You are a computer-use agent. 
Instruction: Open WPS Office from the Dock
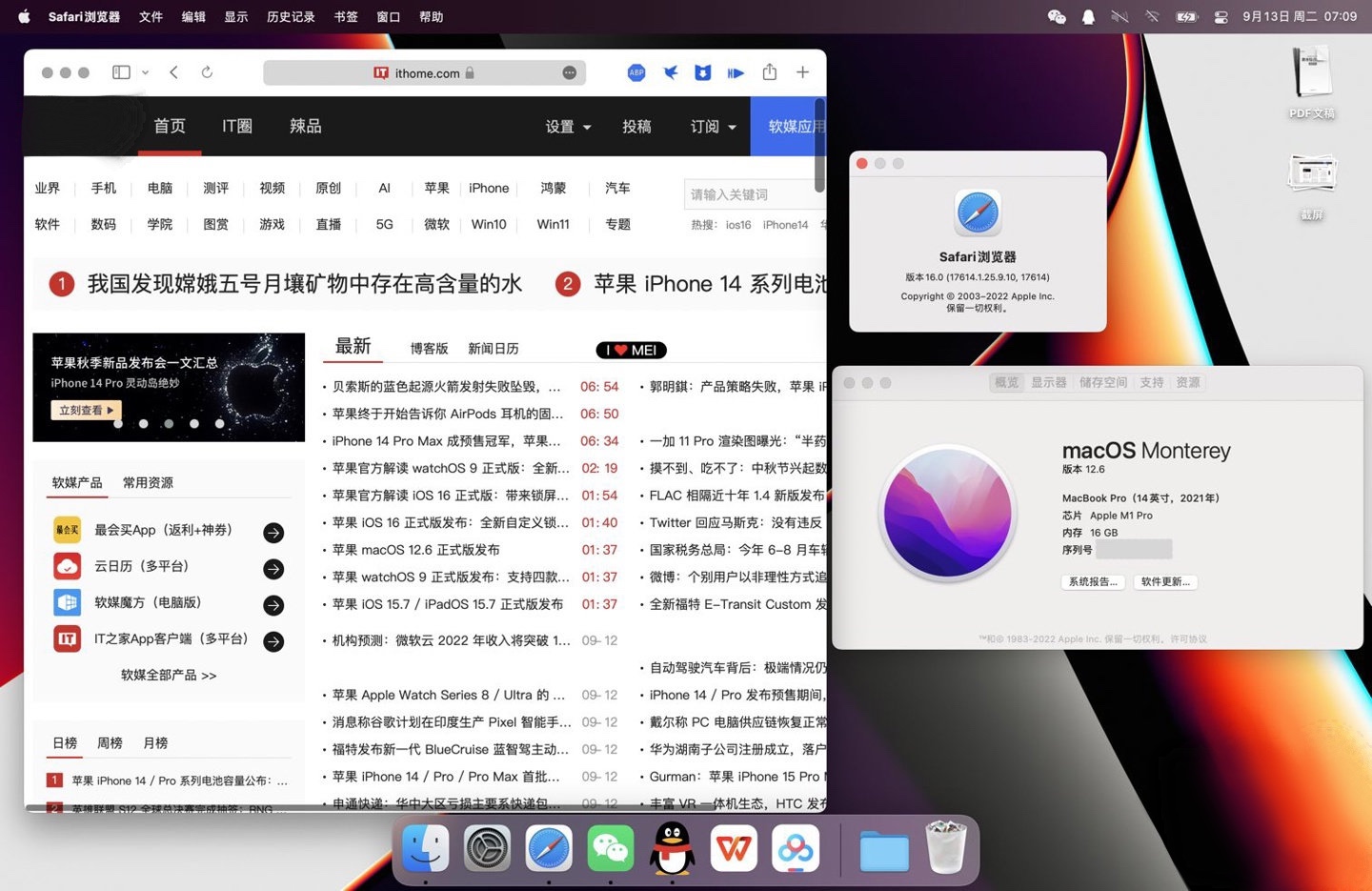click(x=734, y=848)
